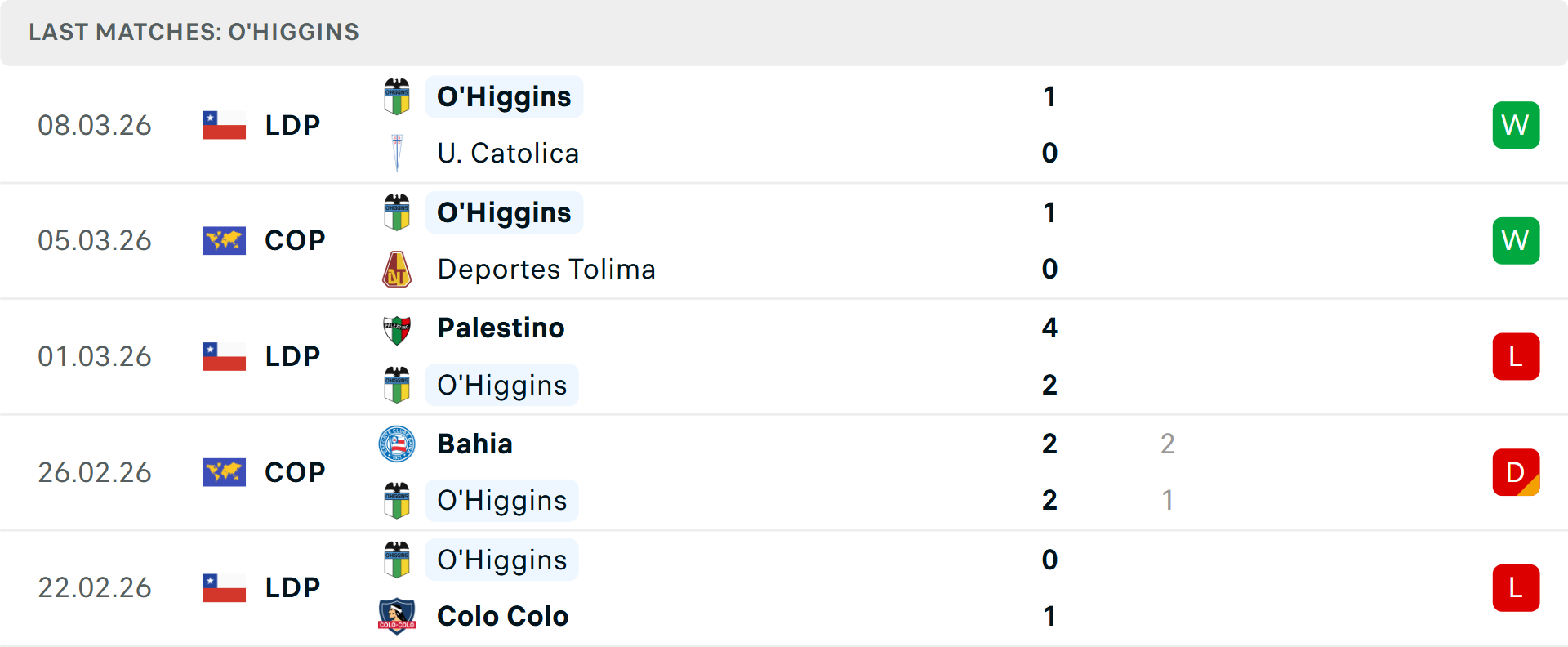
Task: Open the U. Catolica team link
Action: 508,153
